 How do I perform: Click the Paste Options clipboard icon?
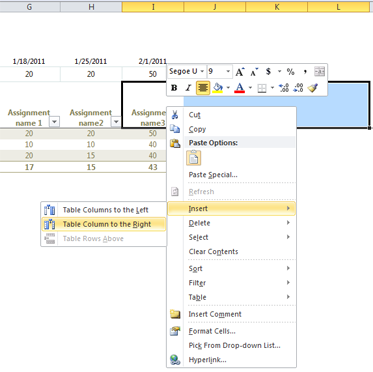click(x=175, y=143)
